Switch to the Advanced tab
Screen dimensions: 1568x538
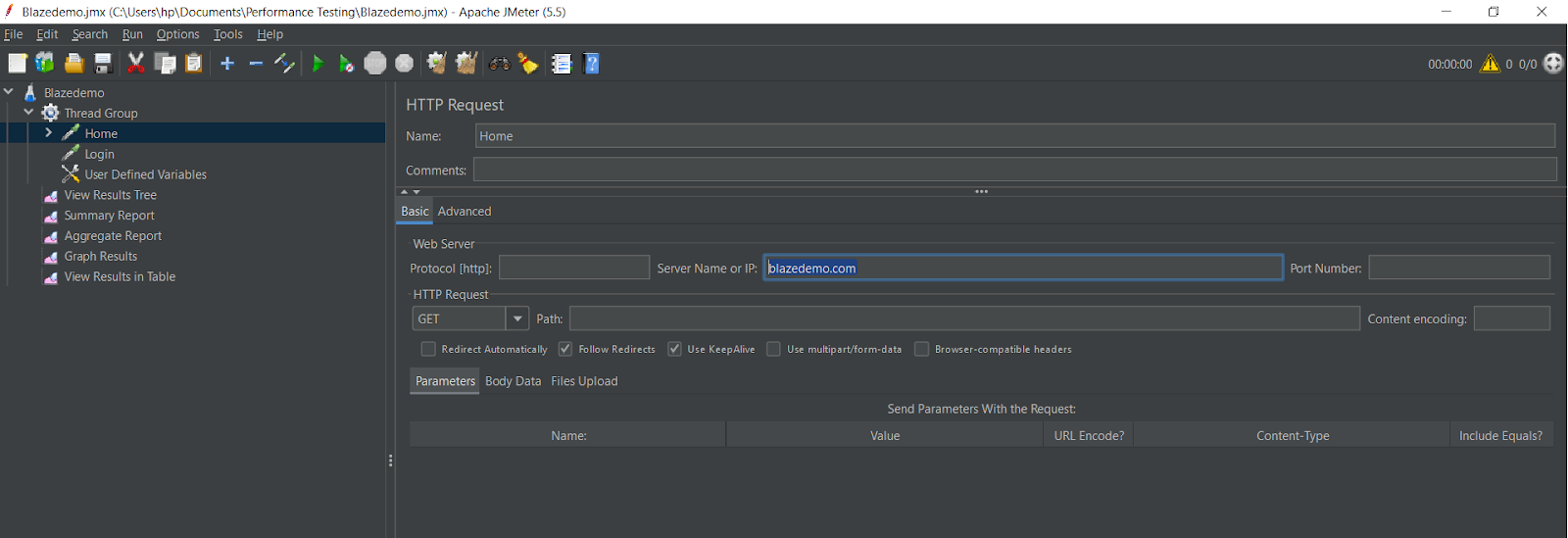pos(465,212)
